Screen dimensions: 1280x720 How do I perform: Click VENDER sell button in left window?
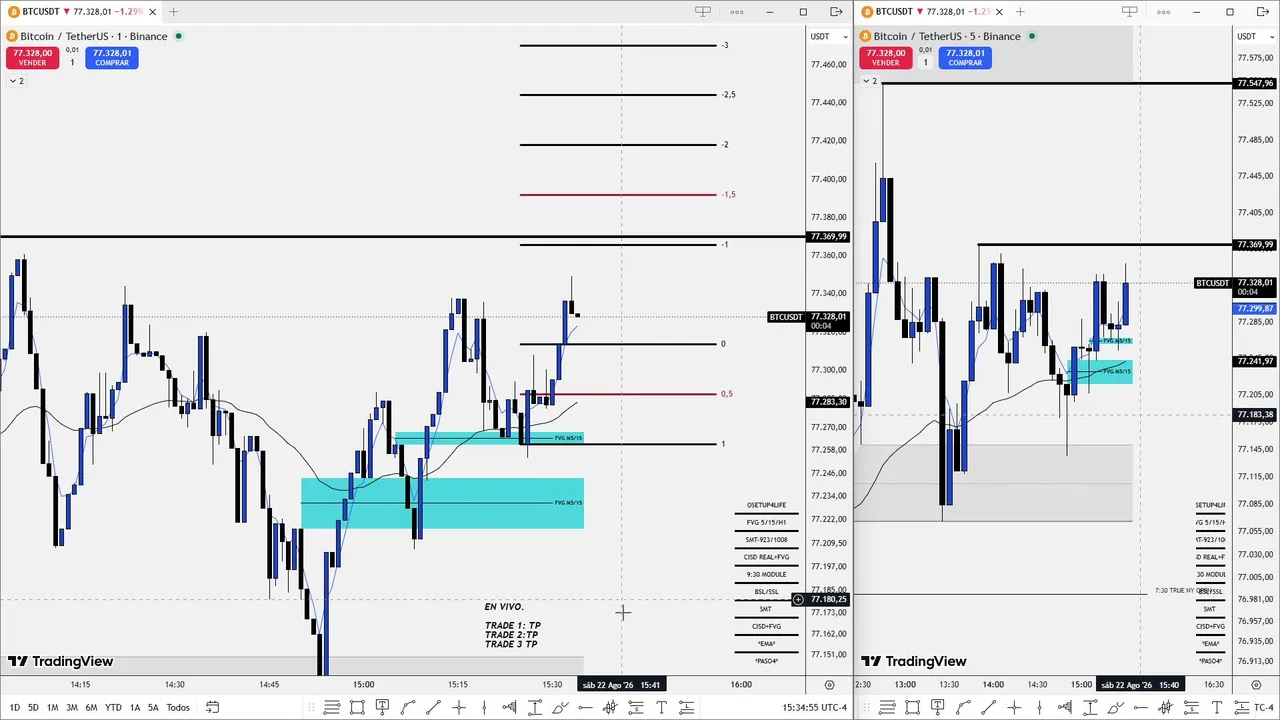[x=32, y=58]
